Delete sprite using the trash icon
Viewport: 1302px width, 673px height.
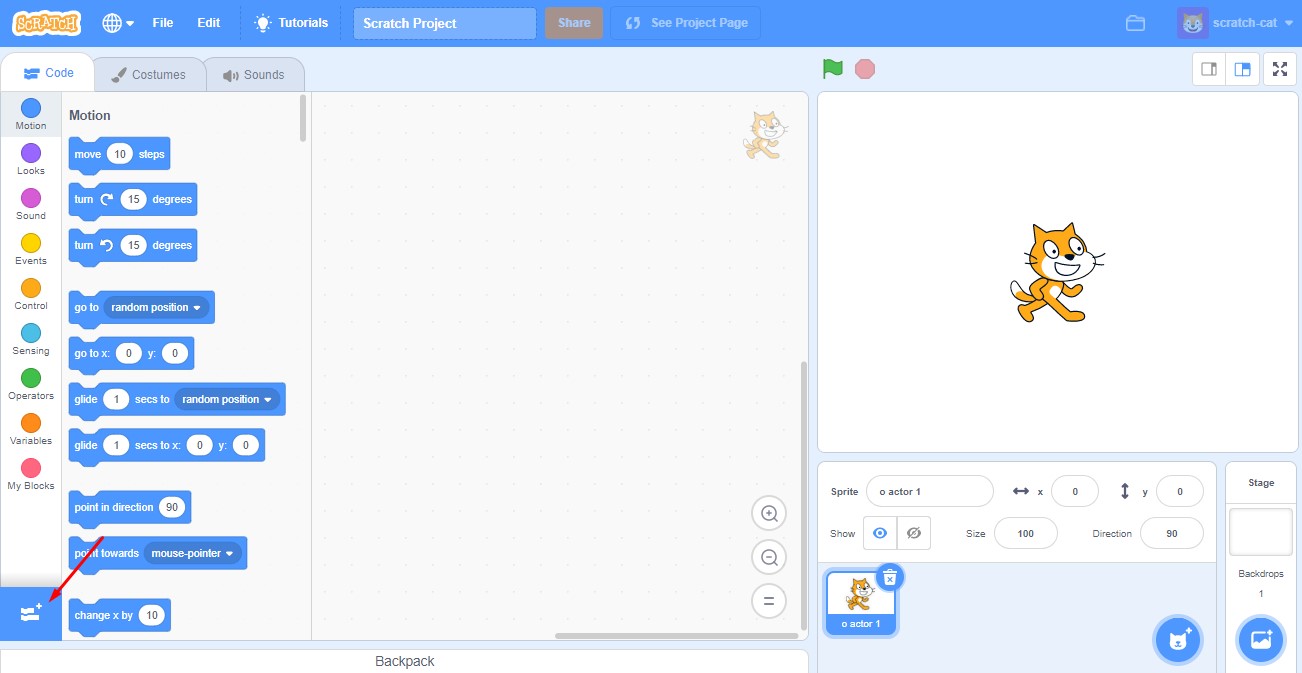pos(889,577)
